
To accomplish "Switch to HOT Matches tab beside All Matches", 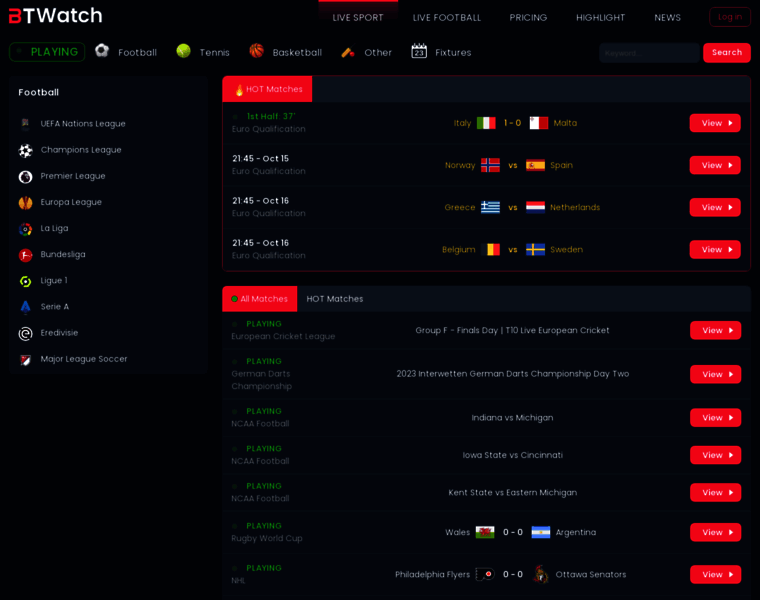I will tap(334, 299).
